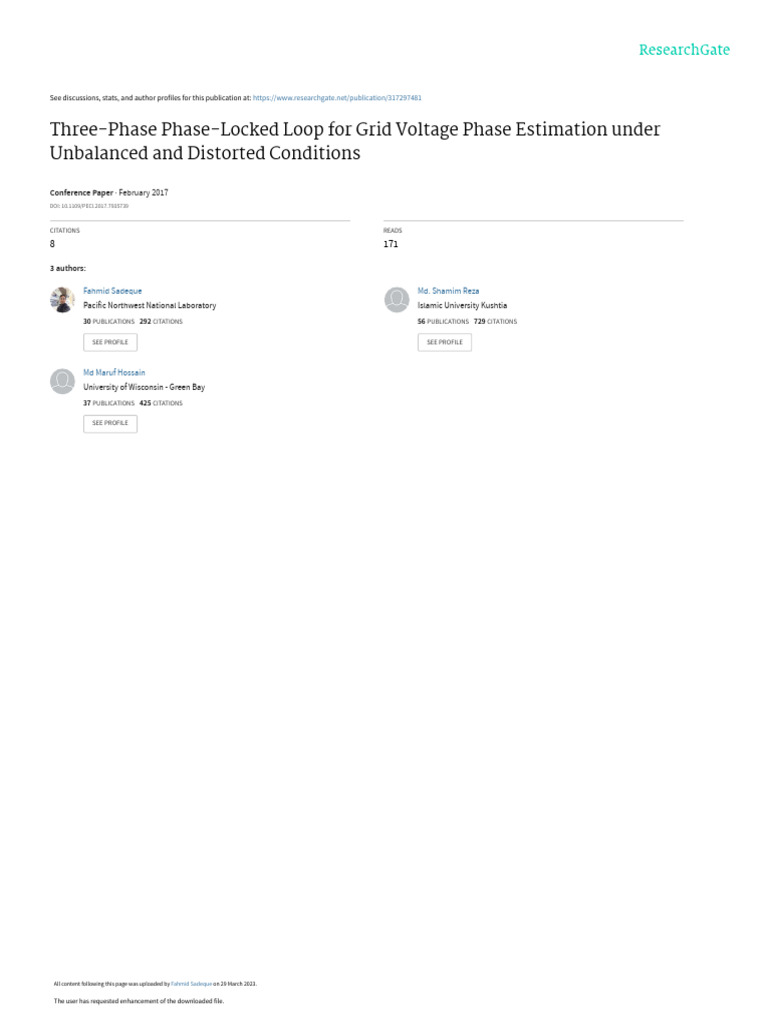Click Pacific Northwest National Laboratory affiliation
768x1024 pixels.
click(x=149, y=305)
